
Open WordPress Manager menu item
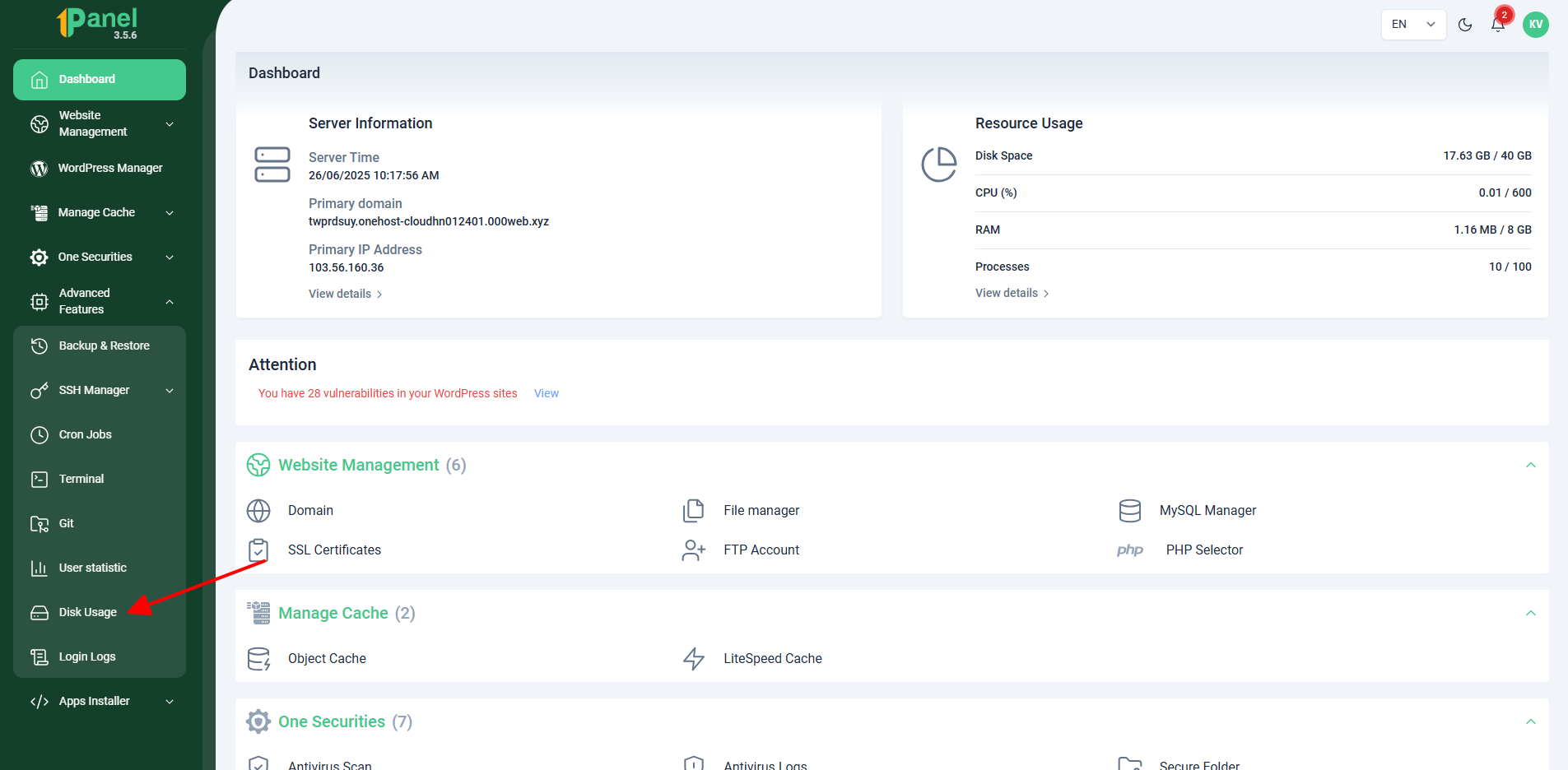click(100, 169)
